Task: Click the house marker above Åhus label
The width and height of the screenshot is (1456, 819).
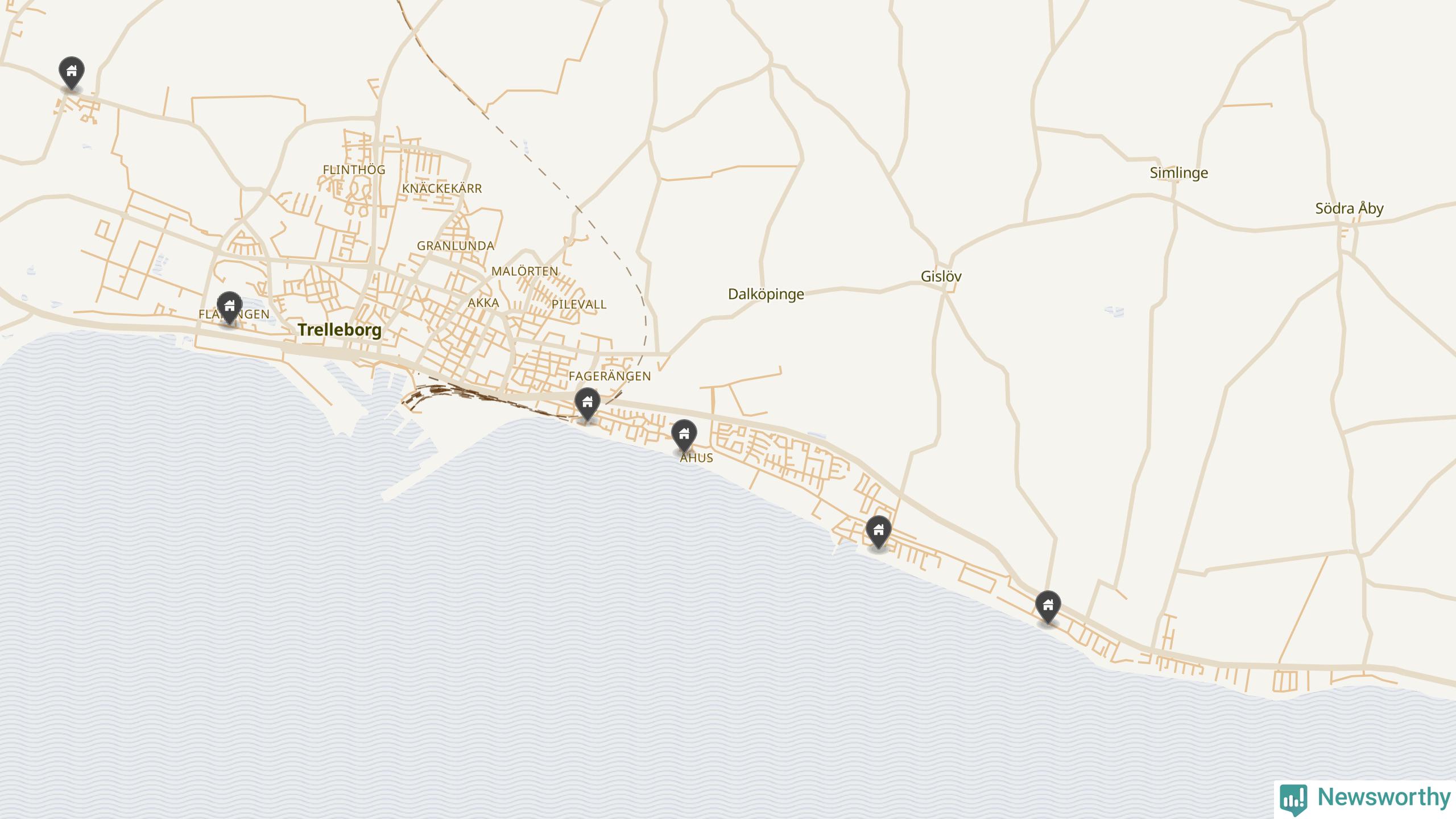Action: click(x=684, y=436)
